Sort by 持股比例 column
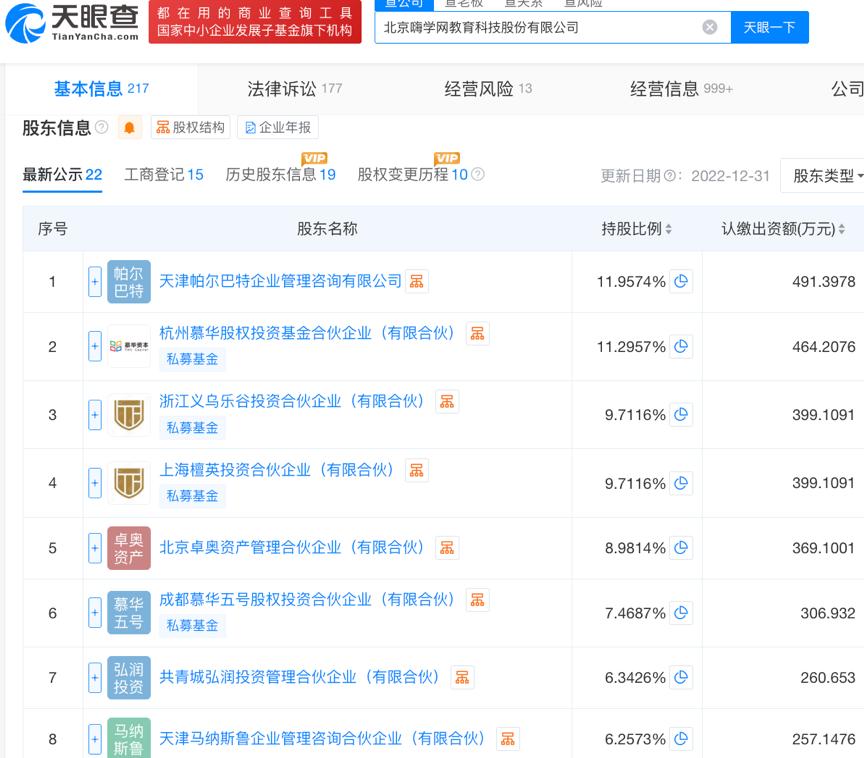 (x=637, y=228)
